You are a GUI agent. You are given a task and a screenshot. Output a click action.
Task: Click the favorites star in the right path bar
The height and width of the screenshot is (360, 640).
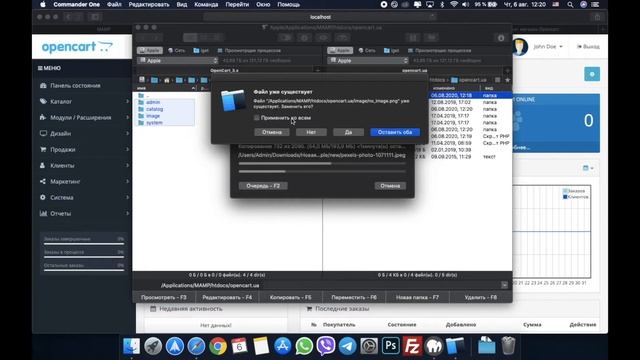coord(507,80)
